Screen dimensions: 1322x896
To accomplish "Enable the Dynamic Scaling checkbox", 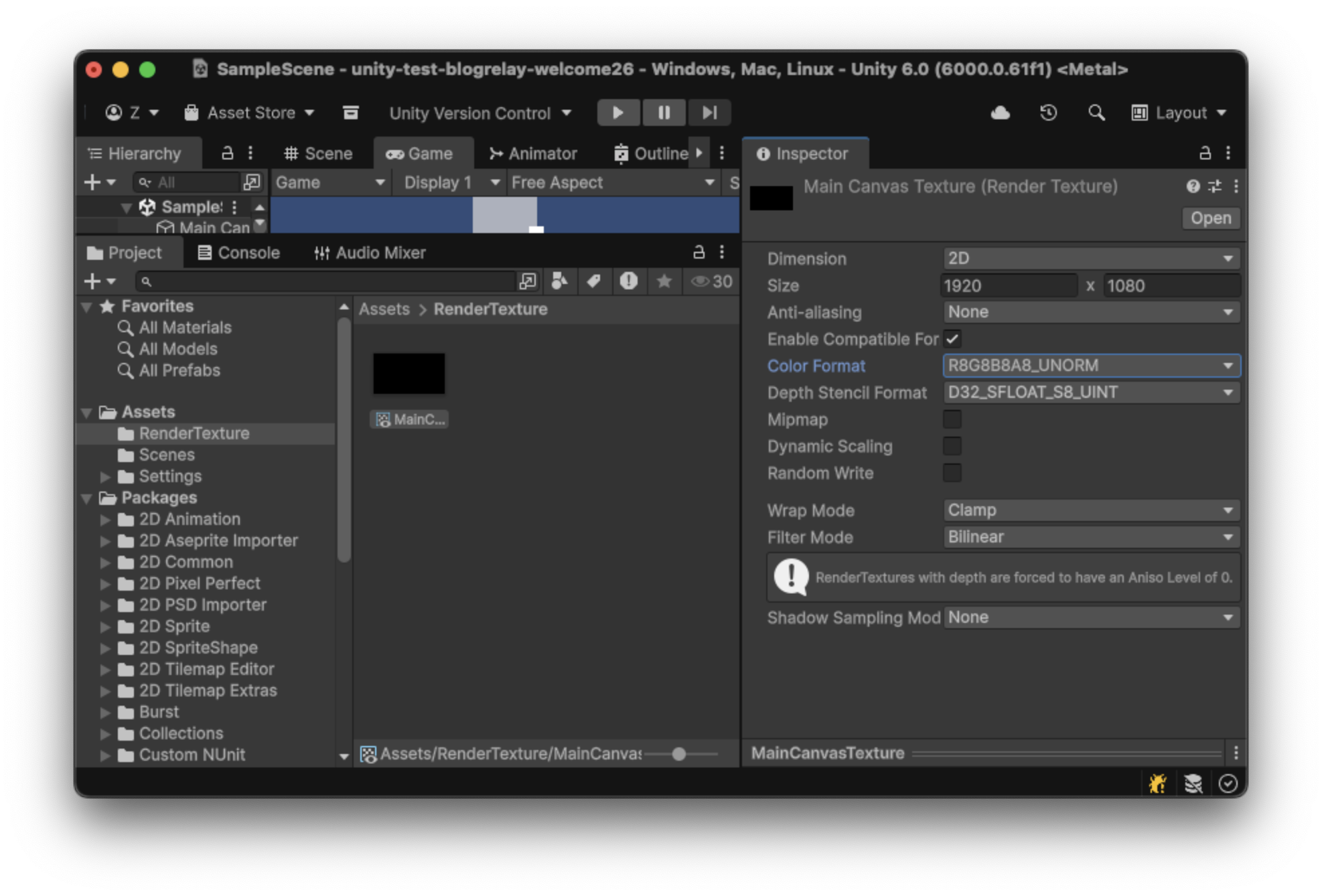I will pos(952,446).
